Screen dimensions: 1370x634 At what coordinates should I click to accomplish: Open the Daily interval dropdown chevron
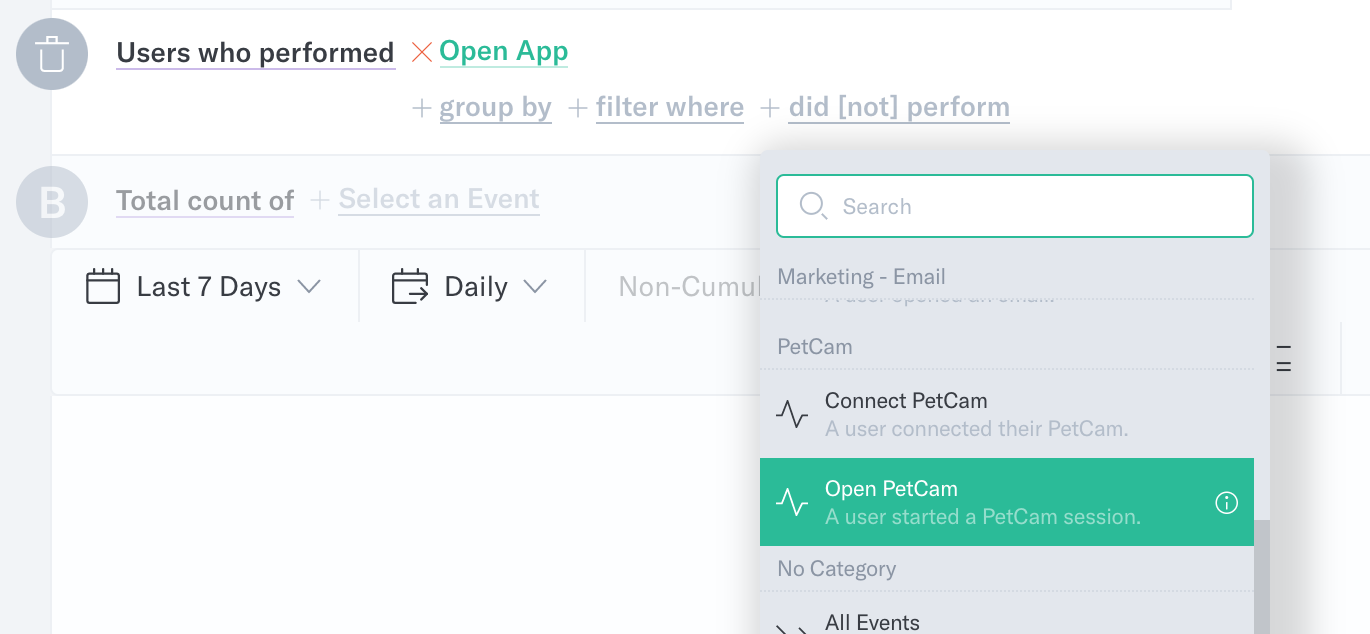535,287
